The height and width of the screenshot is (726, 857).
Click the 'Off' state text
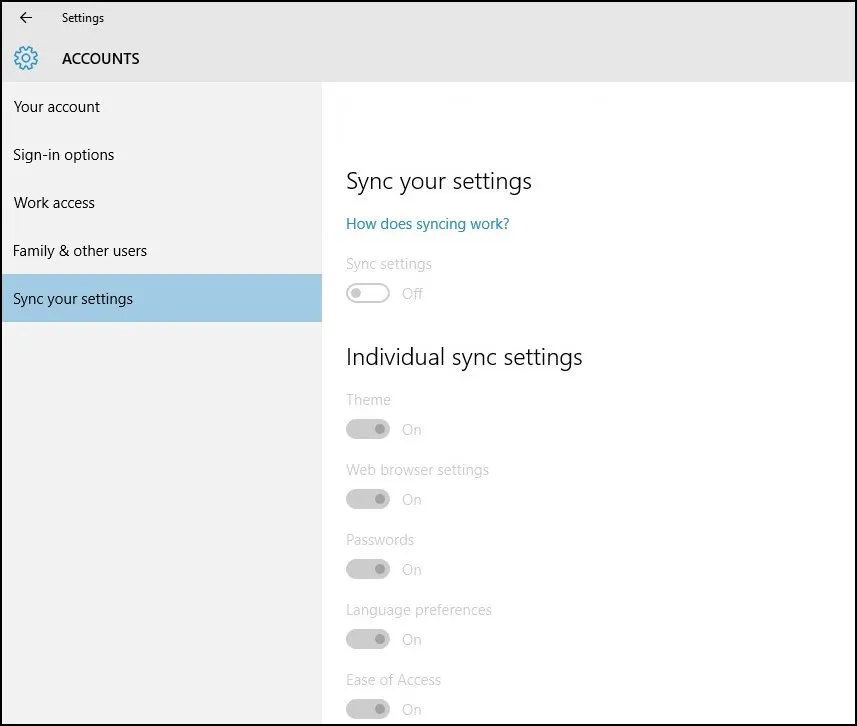412,294
